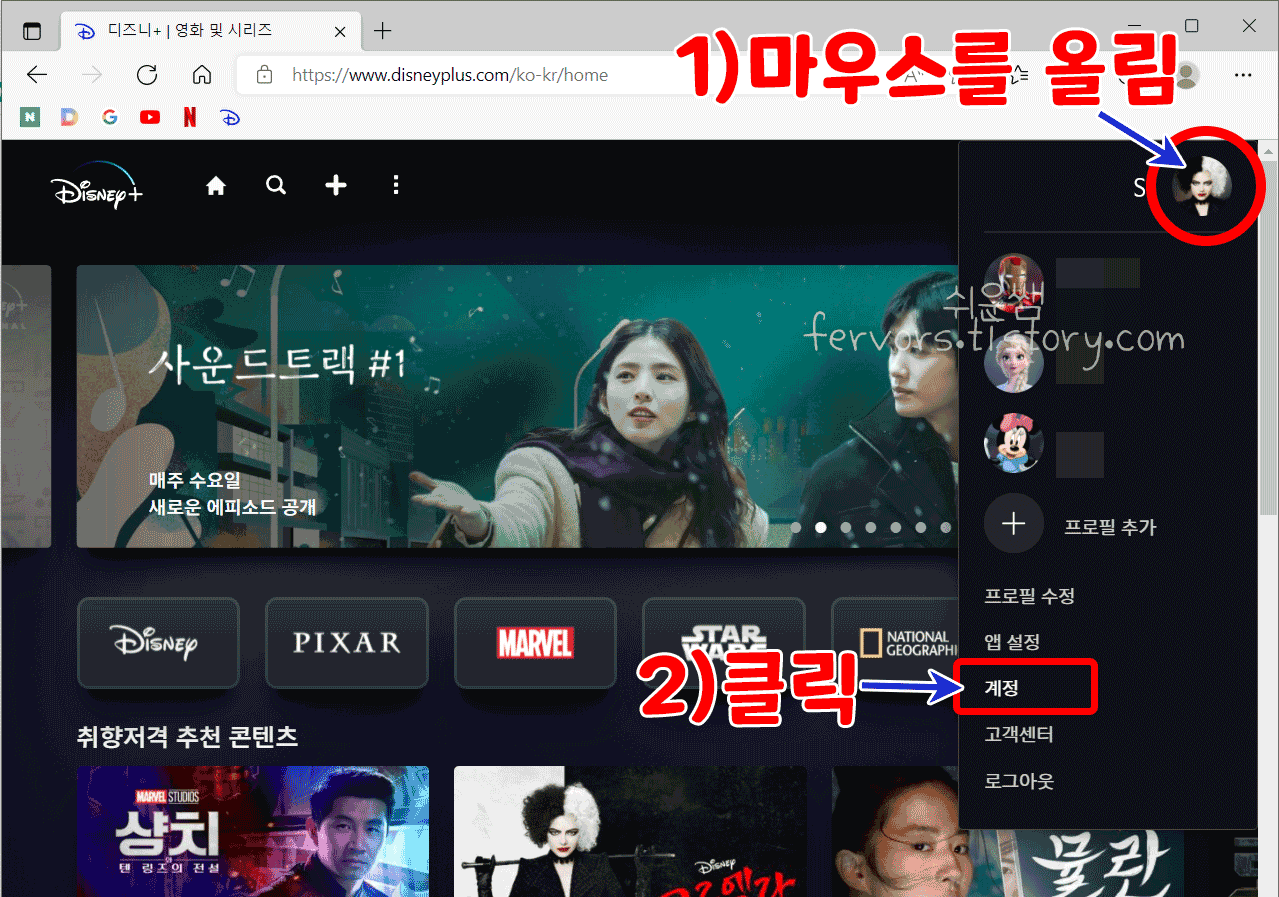Image resolution: width=1279 pixels, height=897 pixels.
Task: Open Disney+ search magnifier icon
Action: click(276, 186)
